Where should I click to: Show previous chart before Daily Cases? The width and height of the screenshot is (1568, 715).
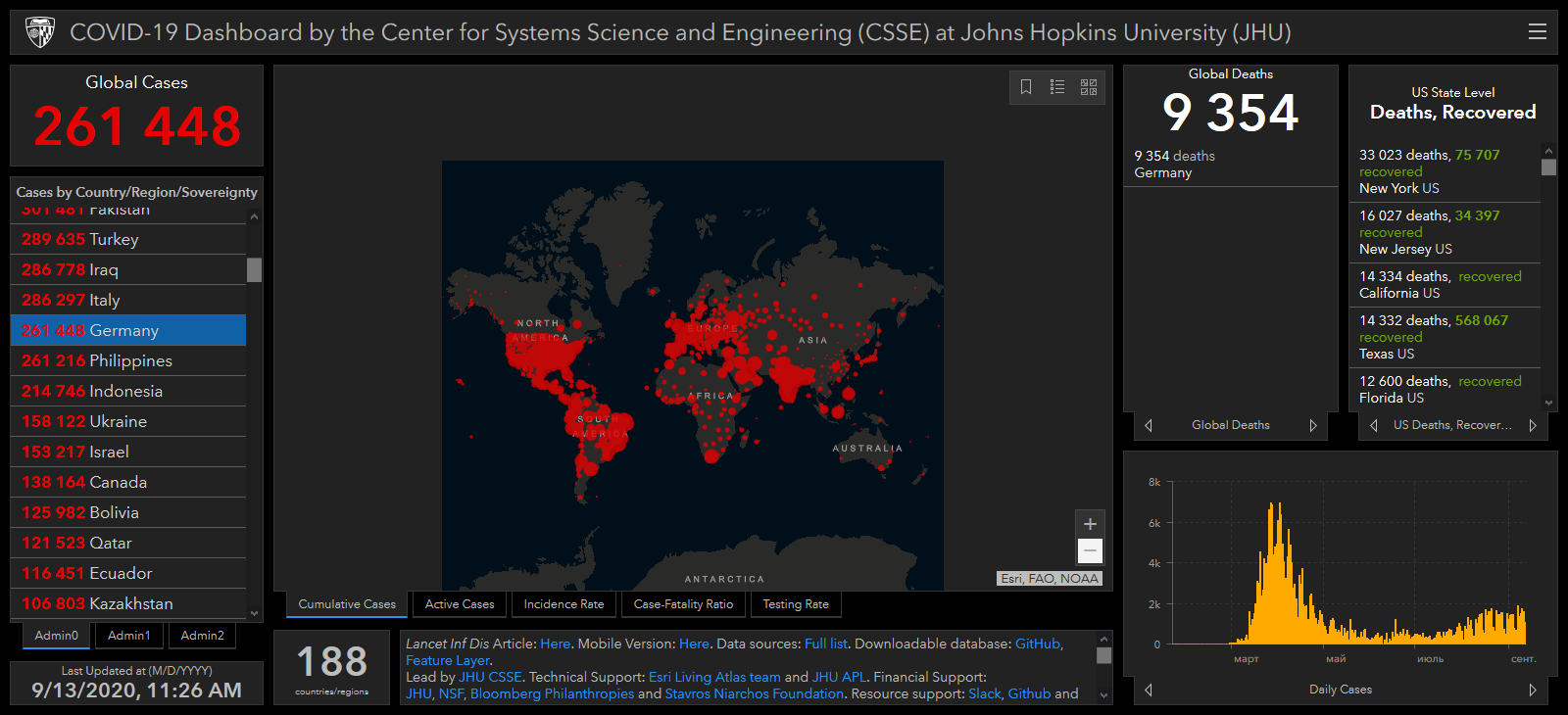point(1149,690)
